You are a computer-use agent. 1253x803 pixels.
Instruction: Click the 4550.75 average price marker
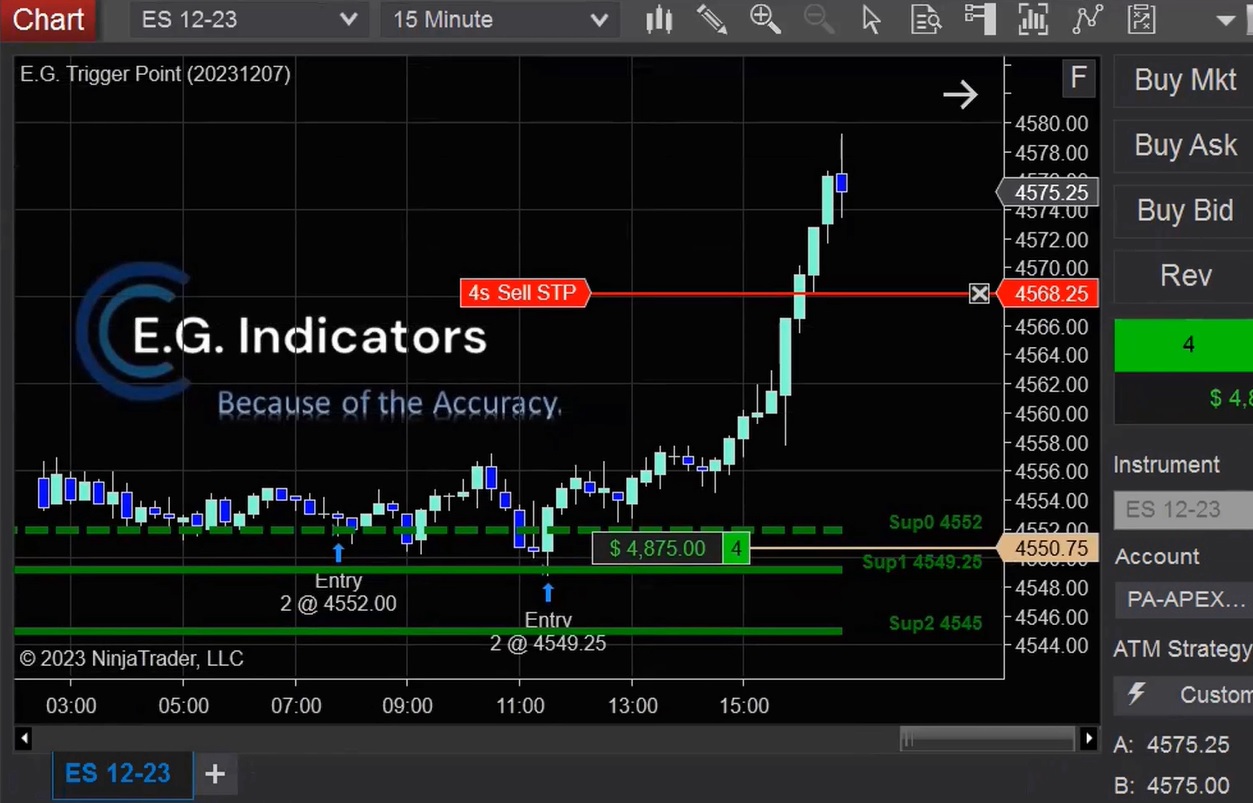[x=1049, y=548]
